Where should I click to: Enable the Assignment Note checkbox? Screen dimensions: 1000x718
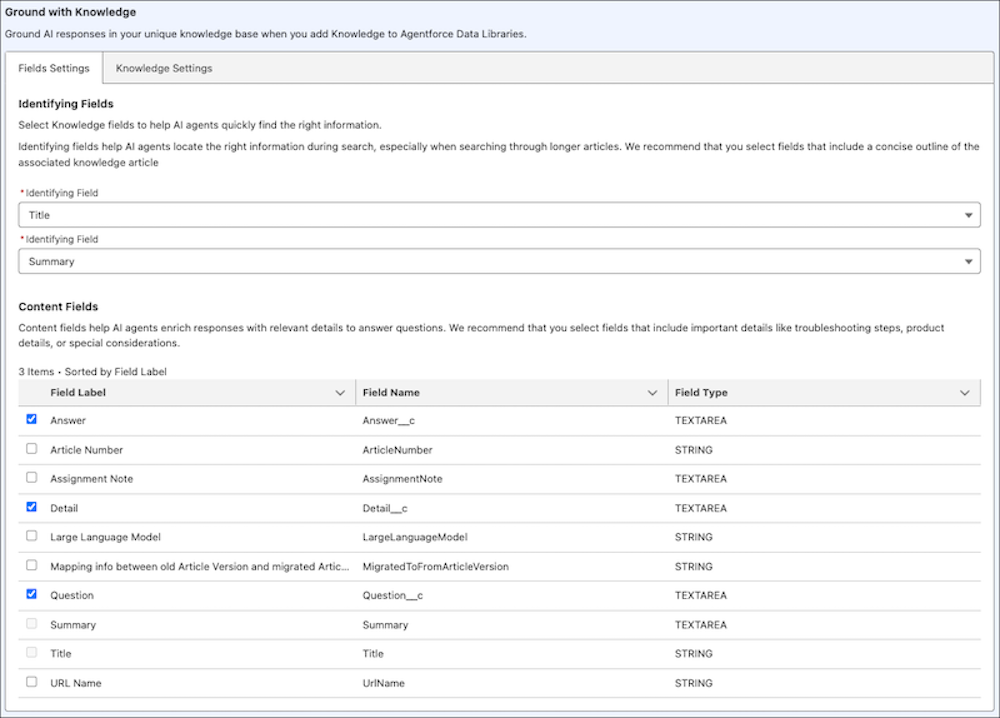pos(31,478)
